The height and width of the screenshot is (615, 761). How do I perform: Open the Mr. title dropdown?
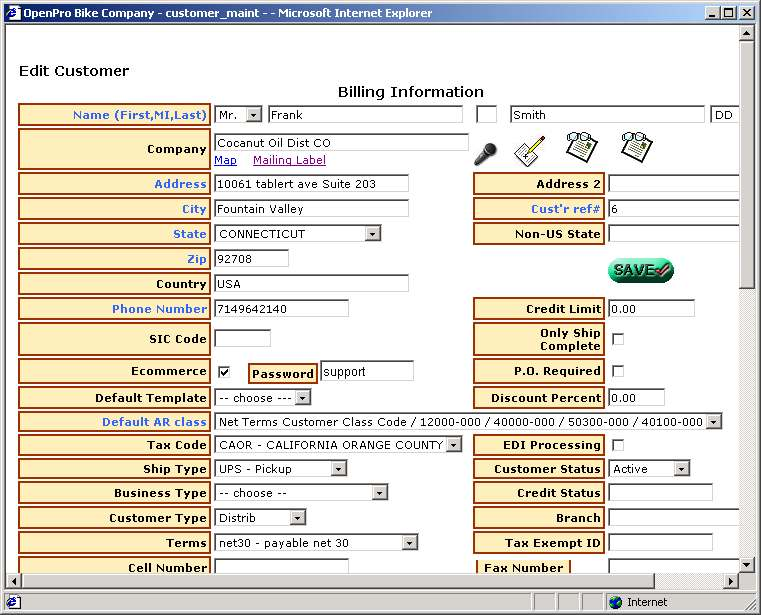pos(253,115)
